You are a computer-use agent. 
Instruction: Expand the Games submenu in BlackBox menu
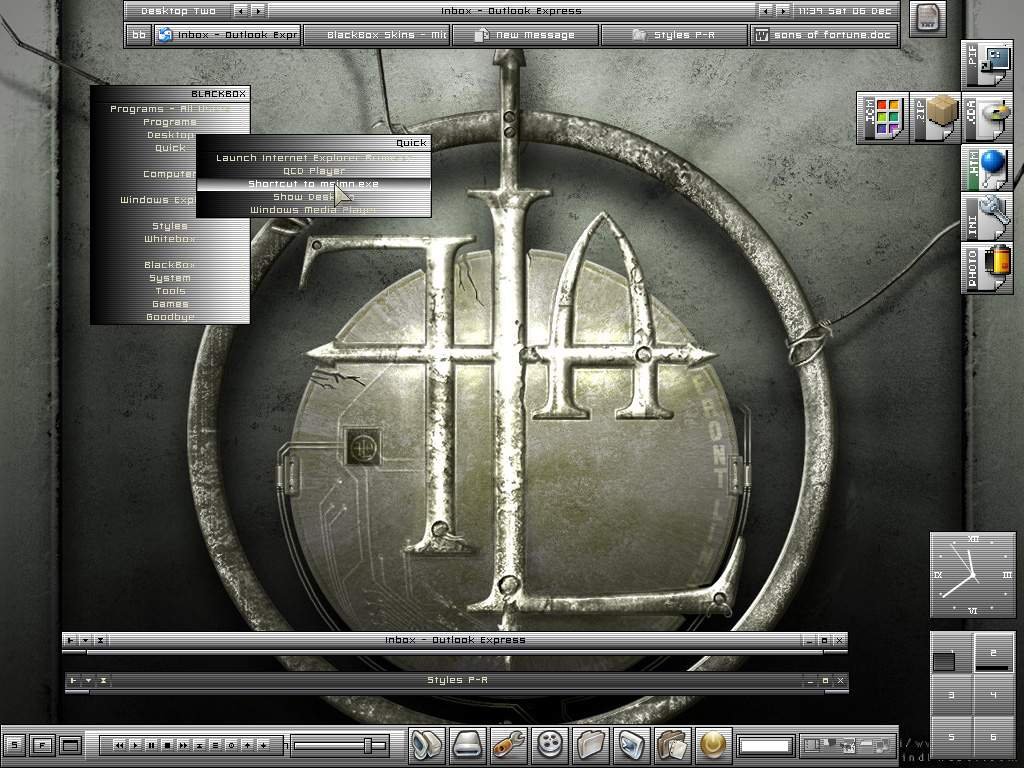[x=170, y=304]
